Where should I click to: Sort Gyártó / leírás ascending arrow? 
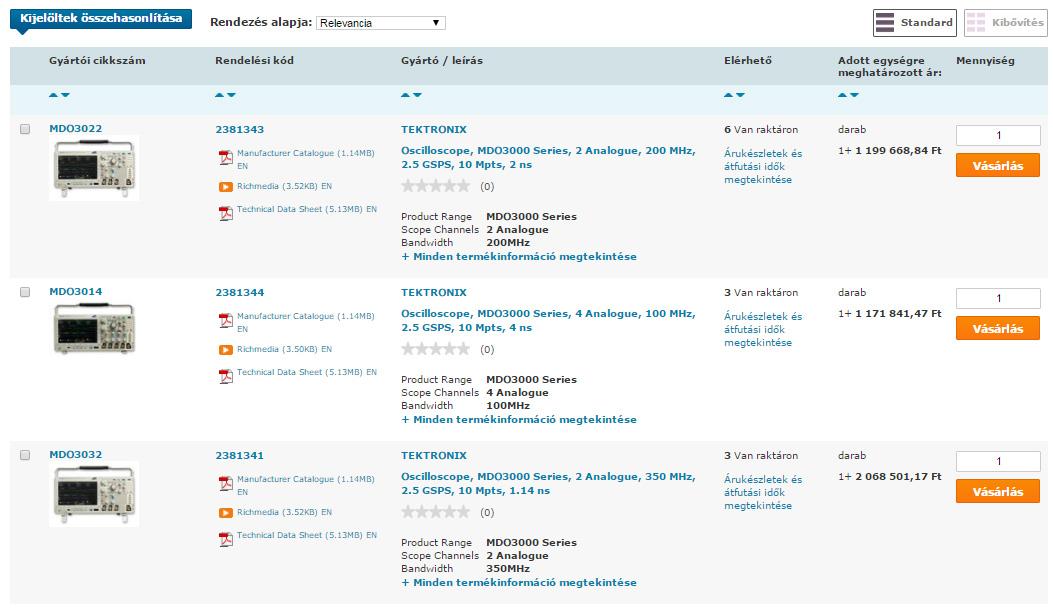[406, 95]
